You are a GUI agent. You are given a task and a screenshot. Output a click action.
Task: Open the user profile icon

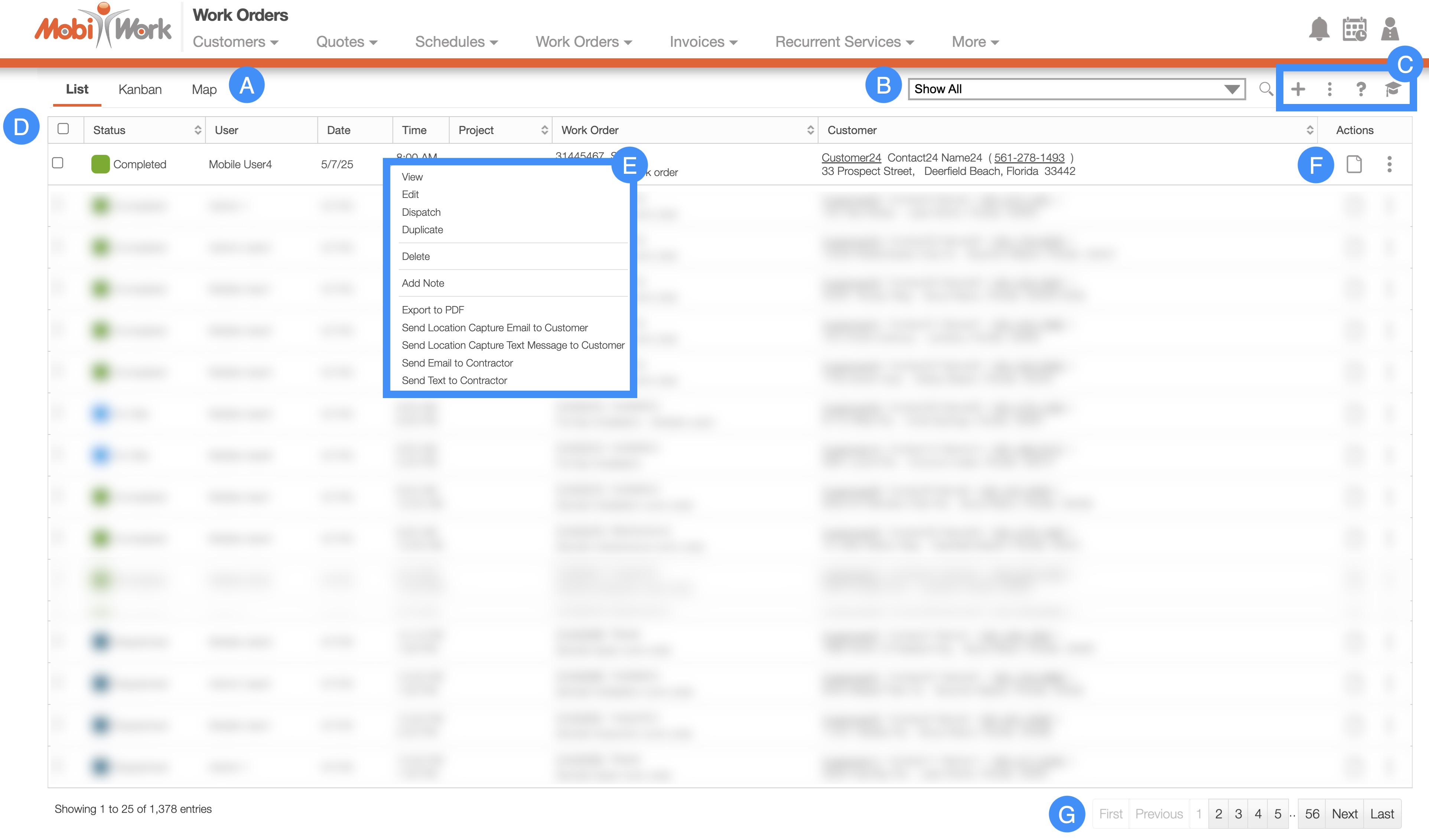coord(1390,29)
